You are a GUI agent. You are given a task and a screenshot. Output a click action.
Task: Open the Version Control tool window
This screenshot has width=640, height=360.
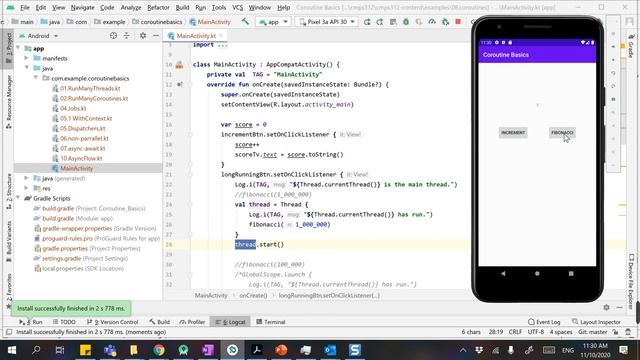click(113, 322)
